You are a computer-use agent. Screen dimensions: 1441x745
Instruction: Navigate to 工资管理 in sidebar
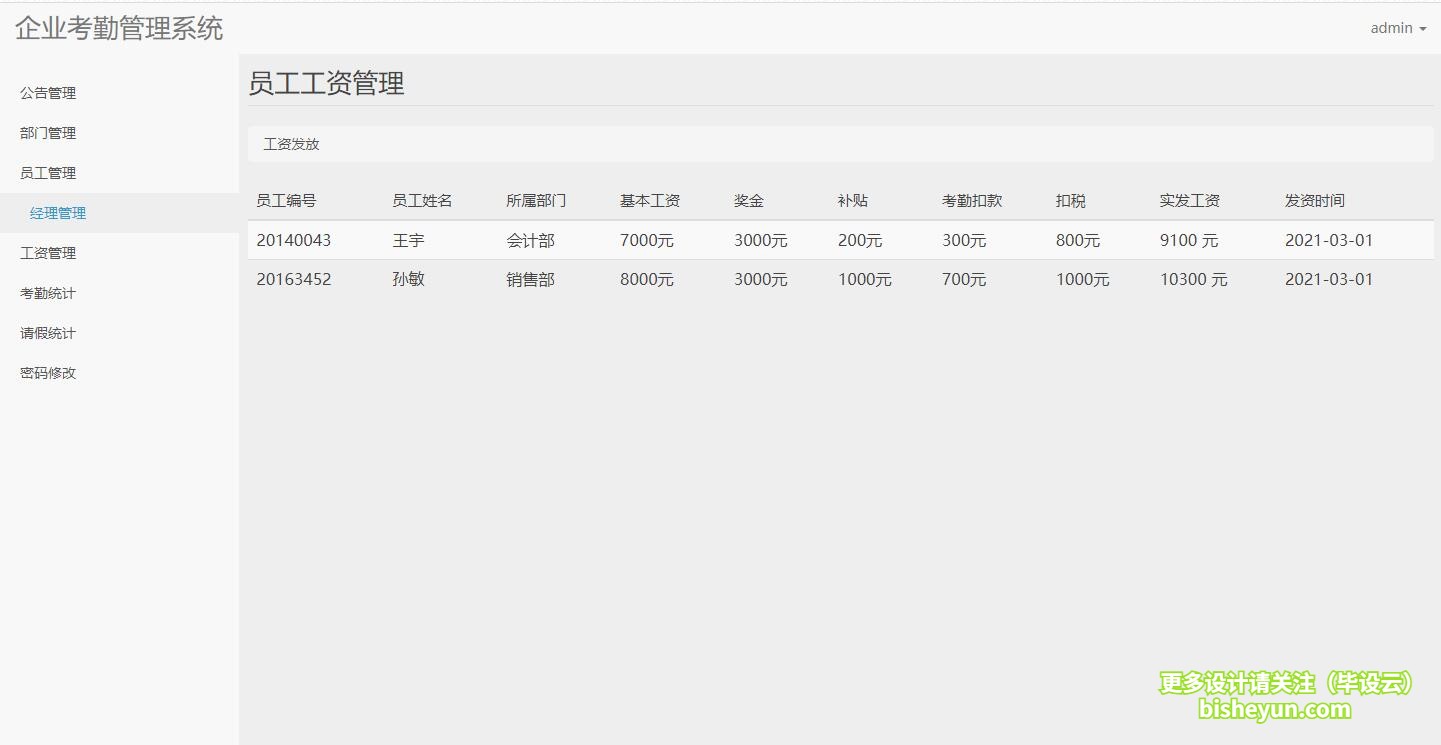point(46,252)
